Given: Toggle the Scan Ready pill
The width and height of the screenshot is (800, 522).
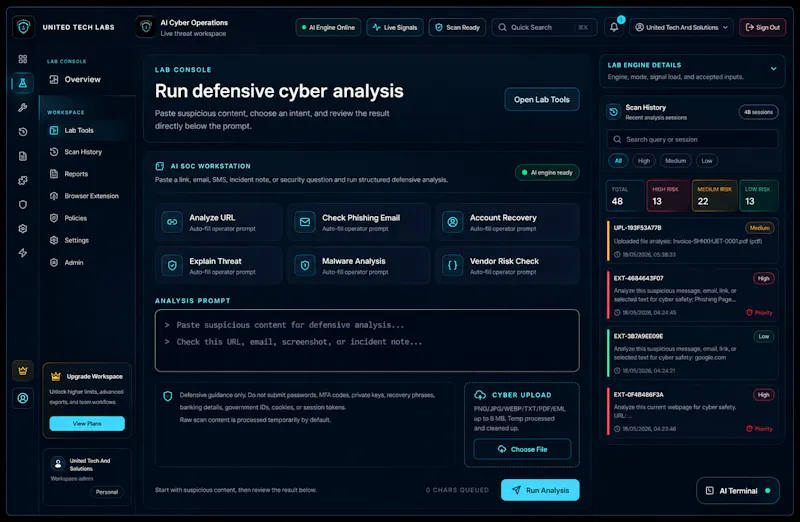Looking at the screenshot, I should pyautogui.click(x=458, y=27).
